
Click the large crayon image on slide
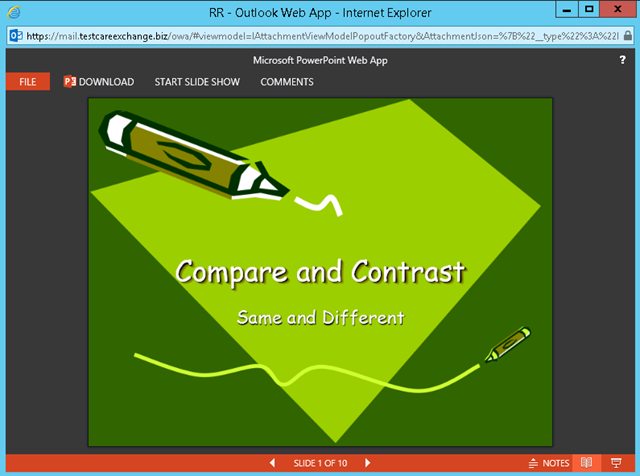[x=195, y=155]
